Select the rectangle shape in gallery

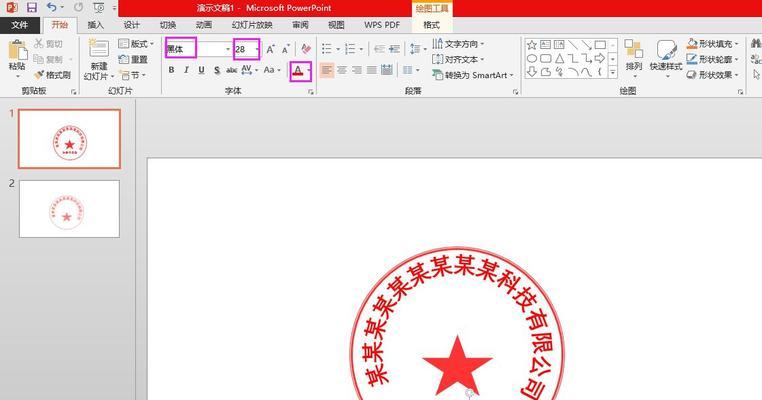pos(600,45)
